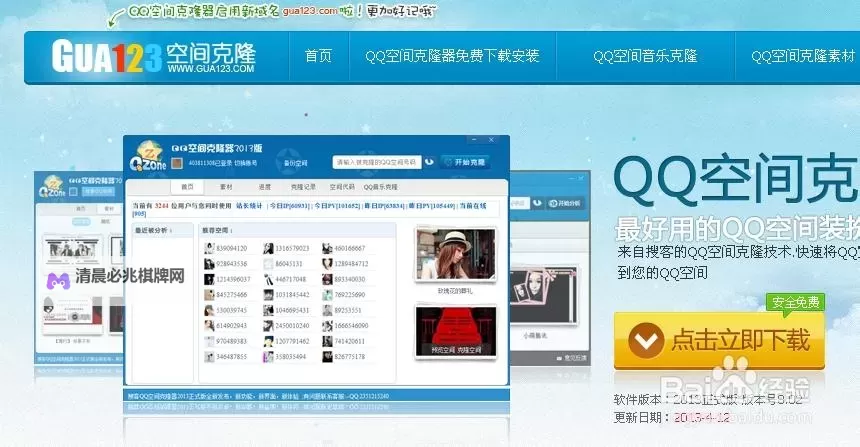
Task: Select QQ number 1666546090 in recommended list
Action: coord(351,326)
